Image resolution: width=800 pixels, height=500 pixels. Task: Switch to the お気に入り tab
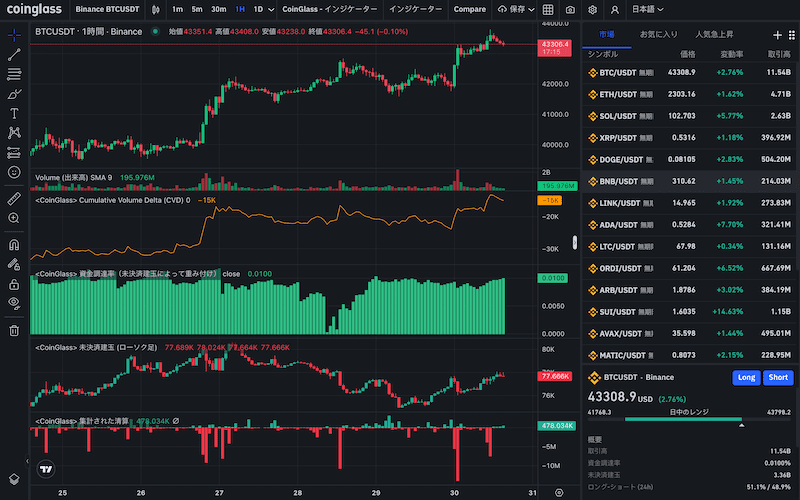[659, 34]
